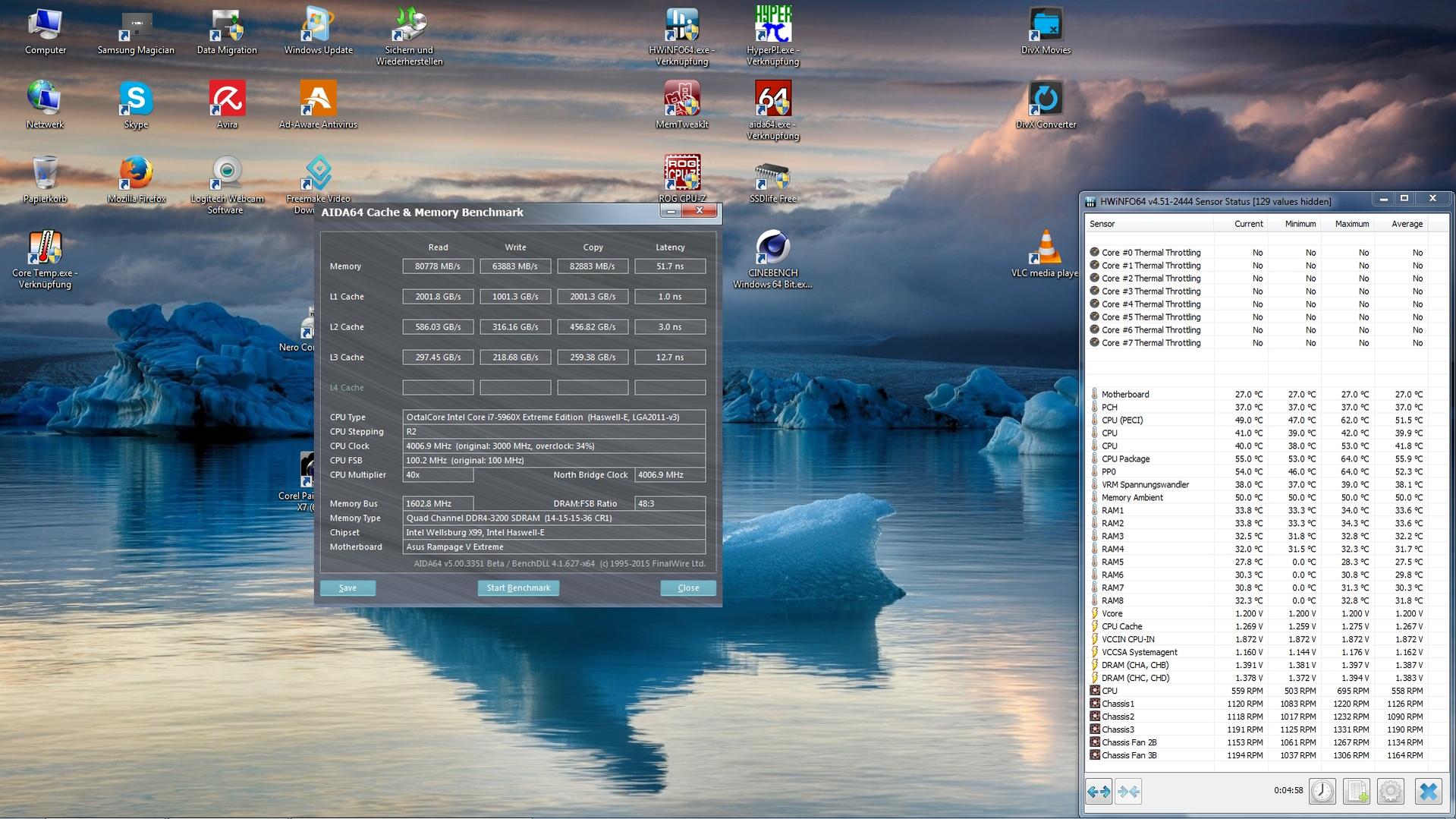Click Save in AIDA64 benchmark window
This screenshot has width=1456, height=819.
click(x=347, y=588)
